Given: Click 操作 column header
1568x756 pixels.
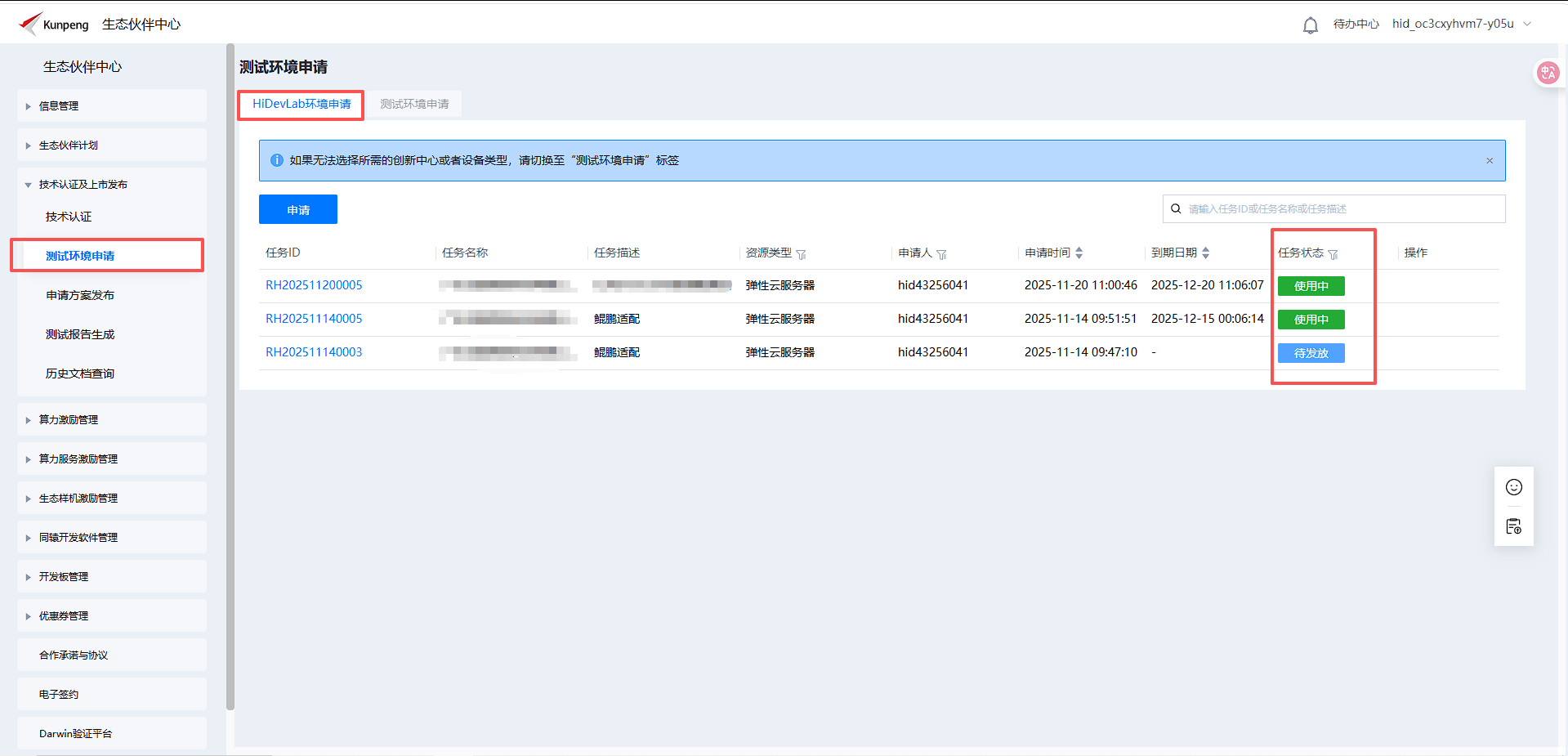Looking at the screenshot, I should [x=1416, y=253].
